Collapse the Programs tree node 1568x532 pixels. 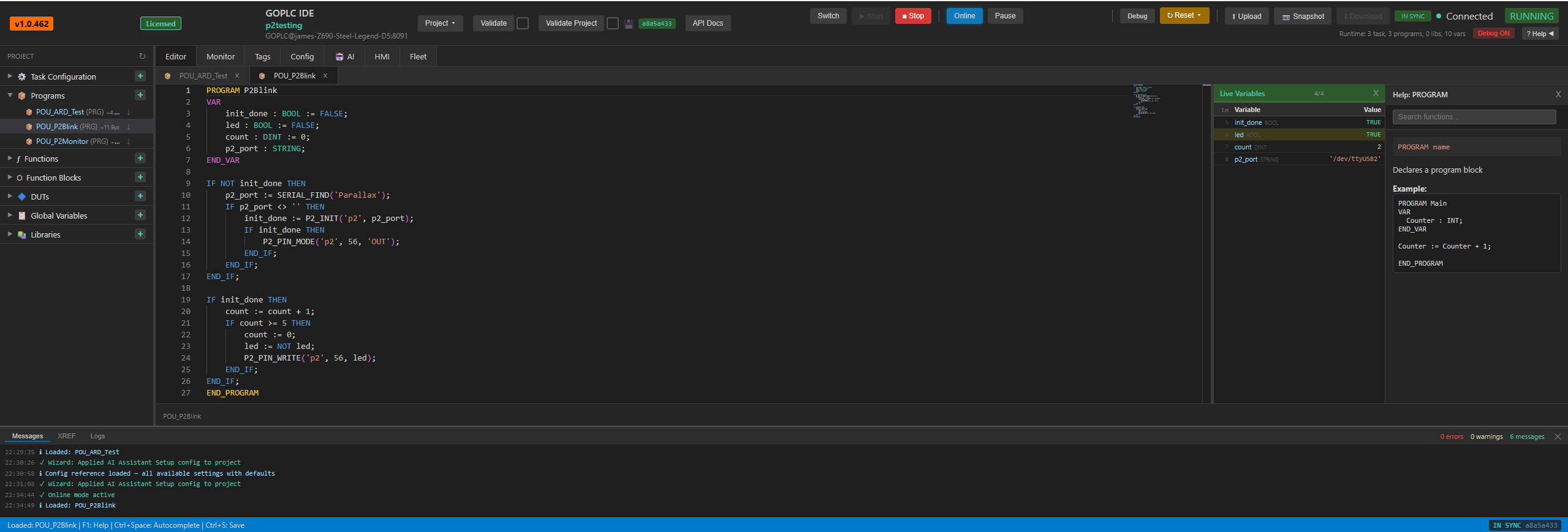10,96
